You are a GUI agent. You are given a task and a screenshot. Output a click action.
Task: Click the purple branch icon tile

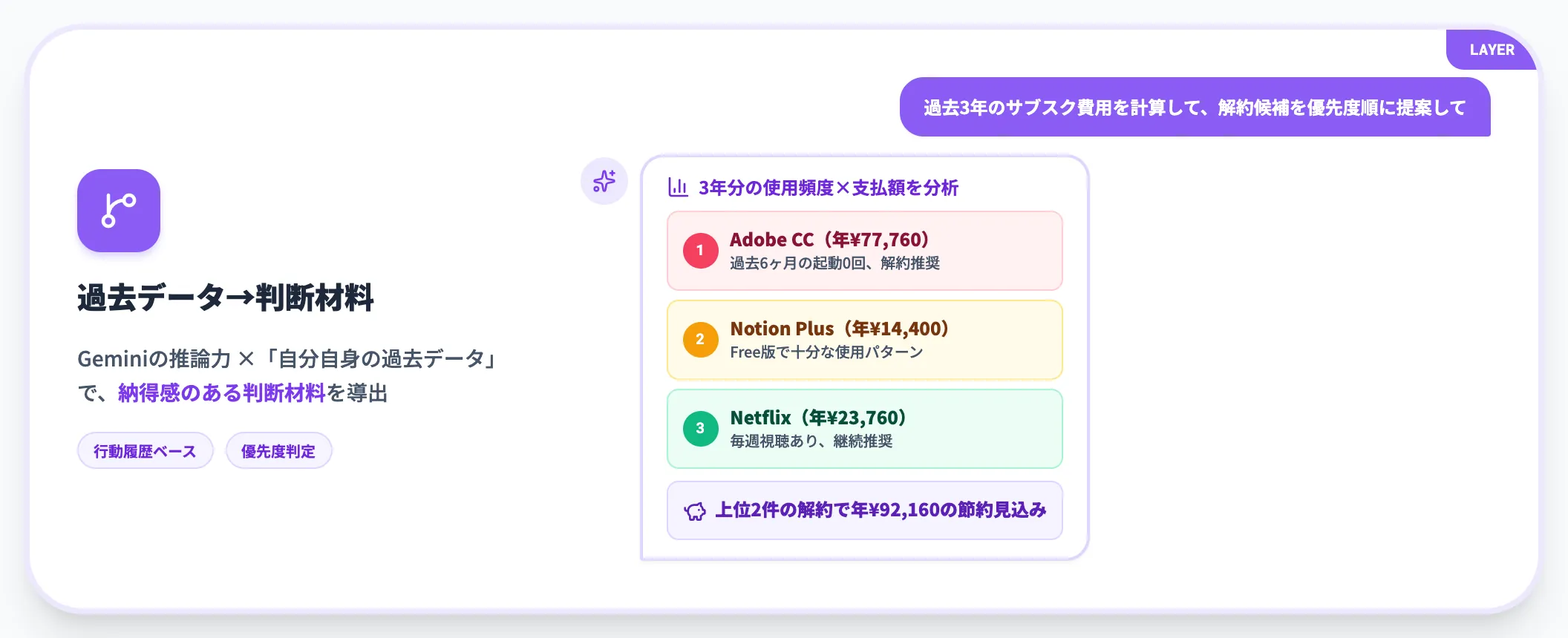tap(119, 211)
